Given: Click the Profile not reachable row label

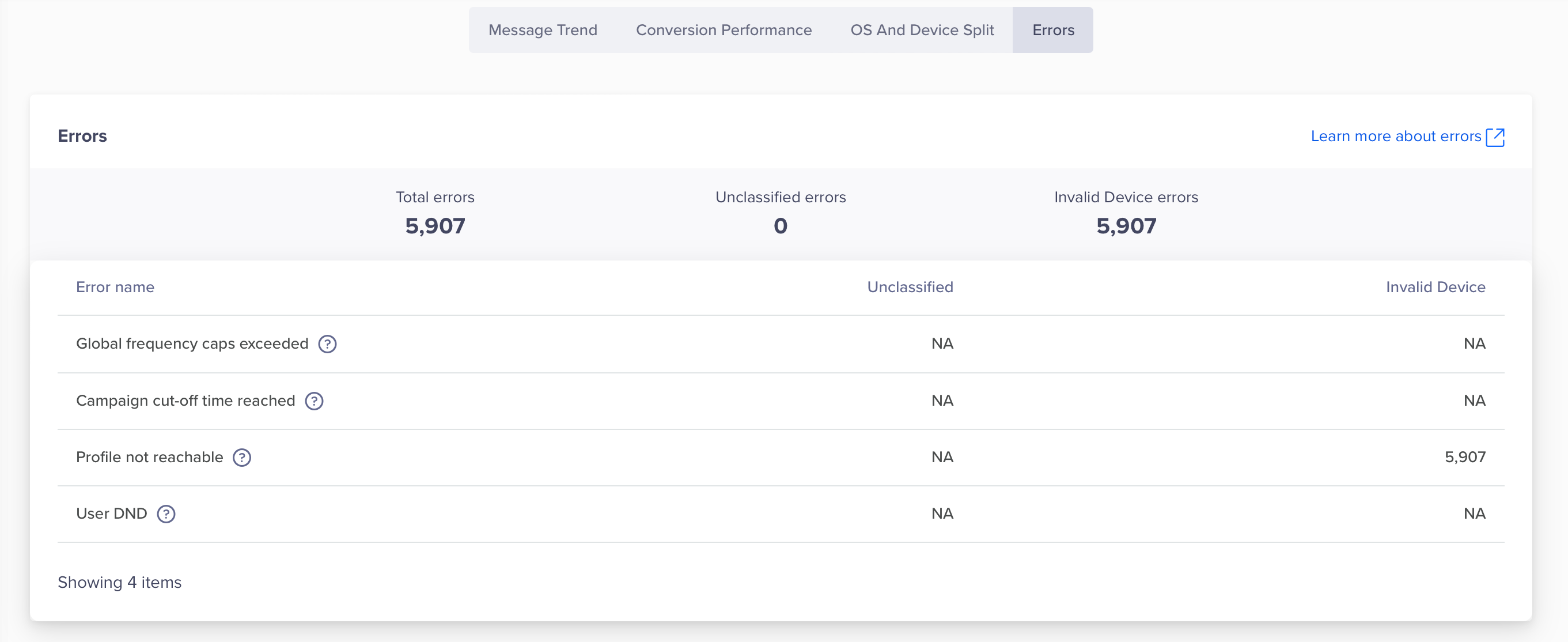Looking at the screenshot, I should click(x=150, y=457).
